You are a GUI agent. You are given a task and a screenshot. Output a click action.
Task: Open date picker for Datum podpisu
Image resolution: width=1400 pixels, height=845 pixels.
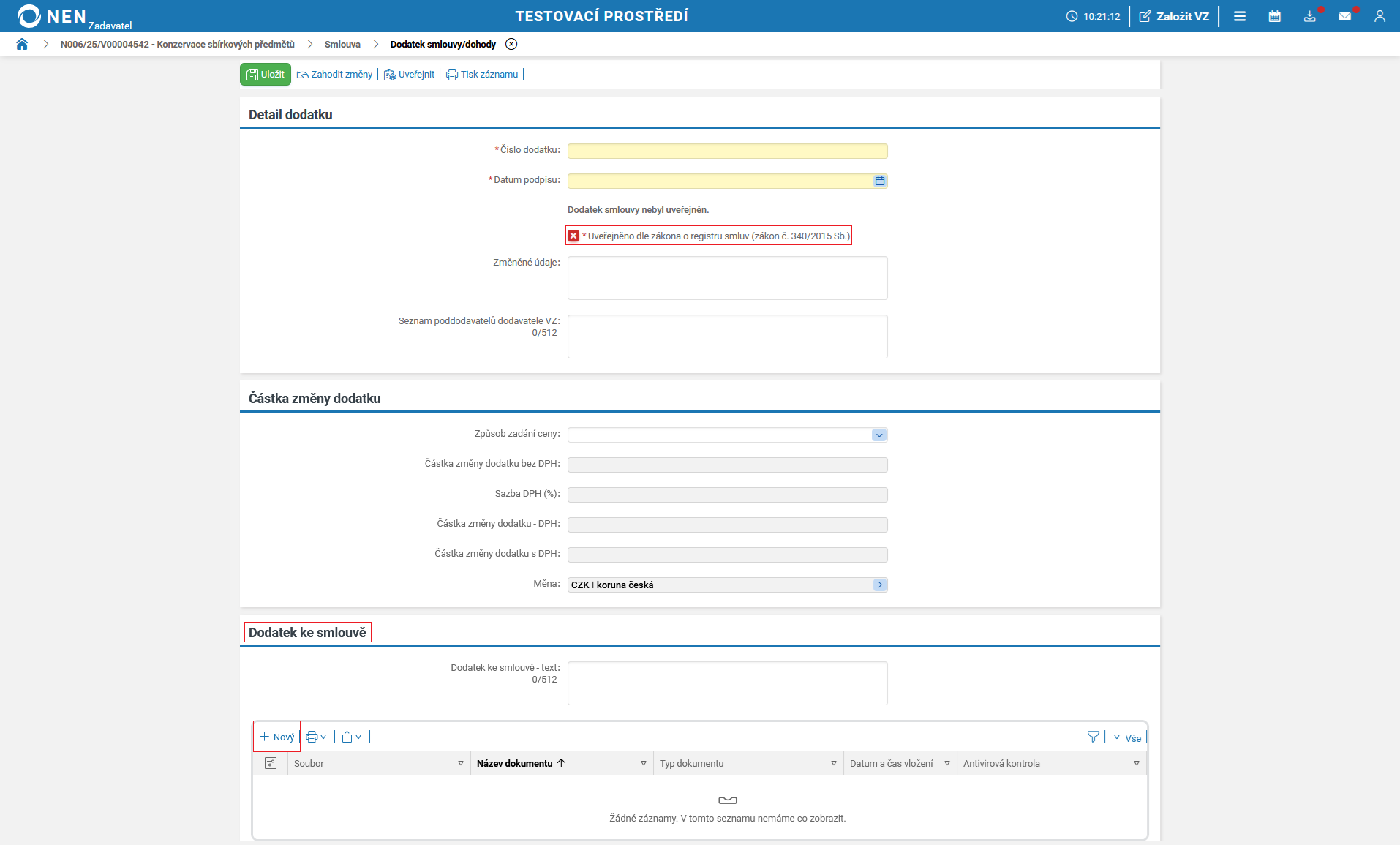coord(880,181)
